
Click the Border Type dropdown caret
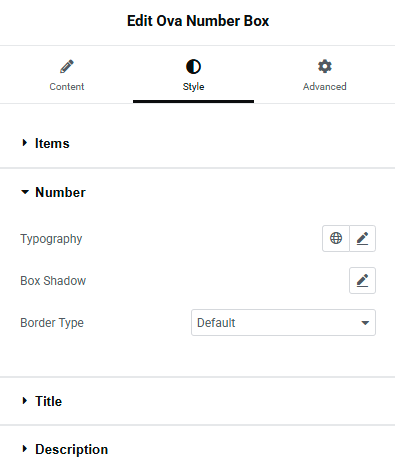[365, 323]
